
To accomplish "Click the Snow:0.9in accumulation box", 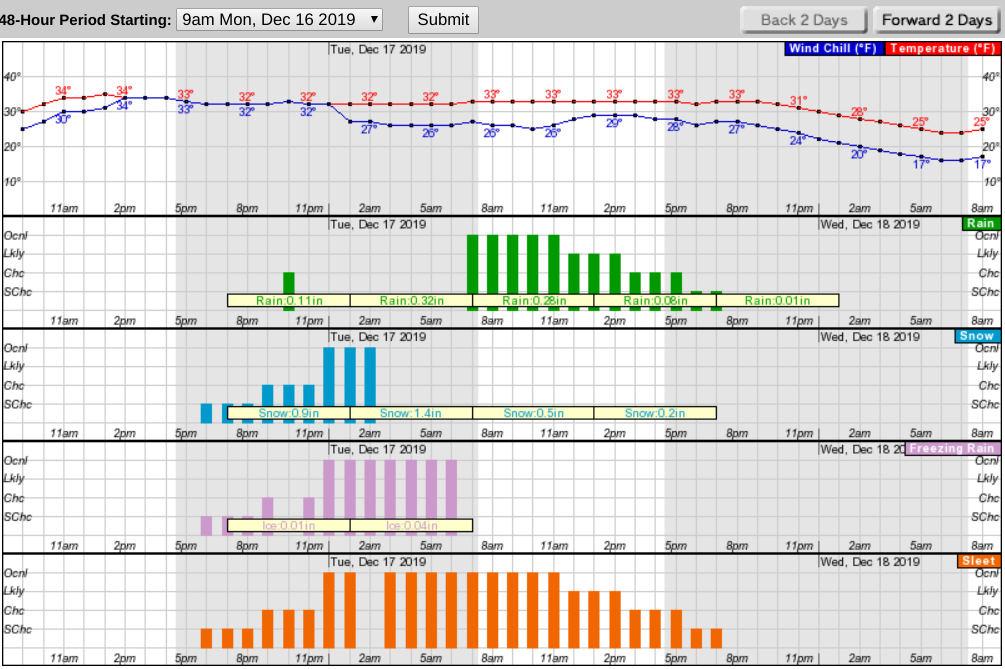I will pos(289,413).
